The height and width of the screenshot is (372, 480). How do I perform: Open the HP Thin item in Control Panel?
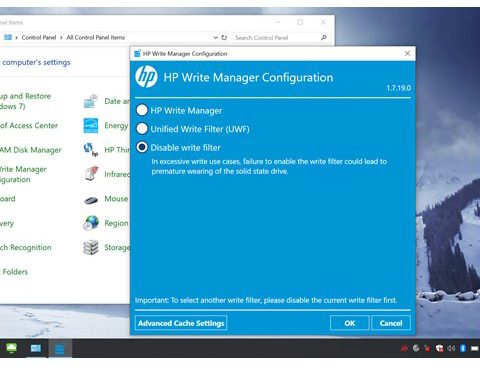pyautogui.click(x=106, y=150)
